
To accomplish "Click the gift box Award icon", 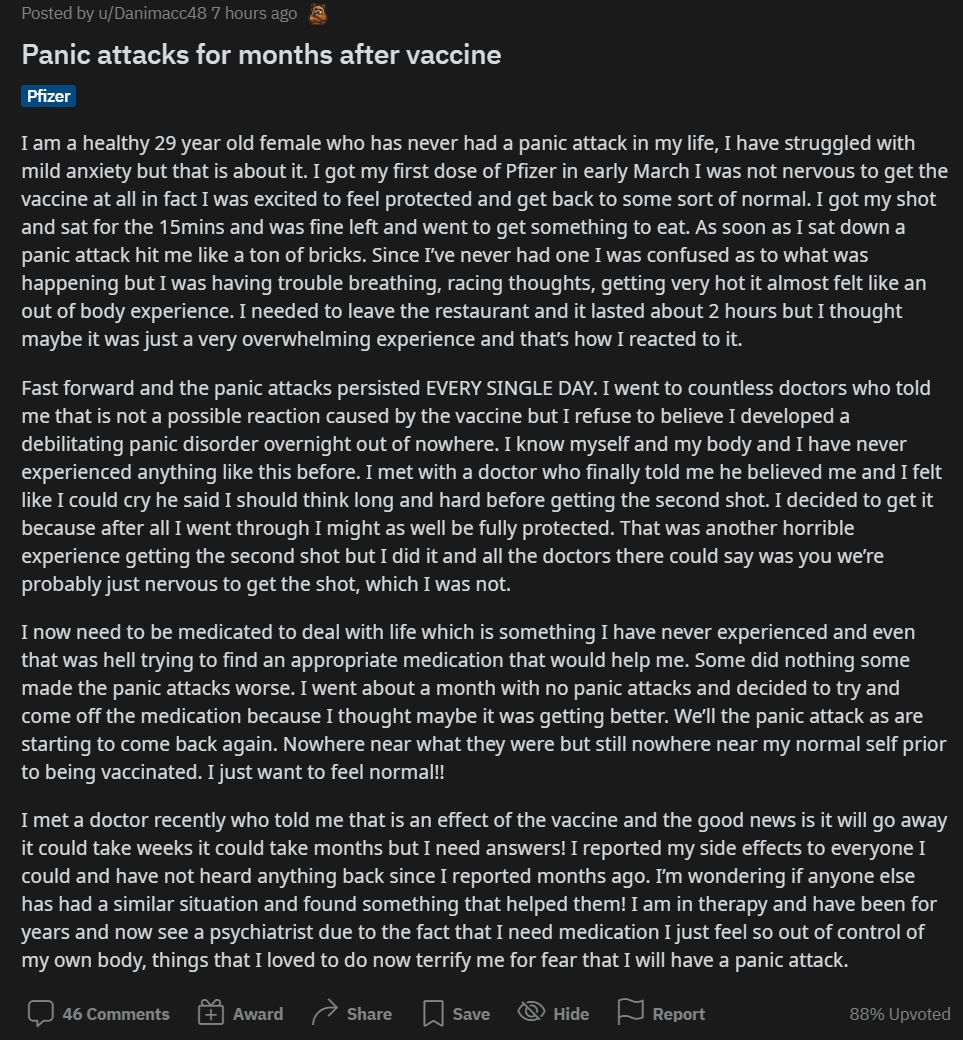I will click(x=211, y=1013).
